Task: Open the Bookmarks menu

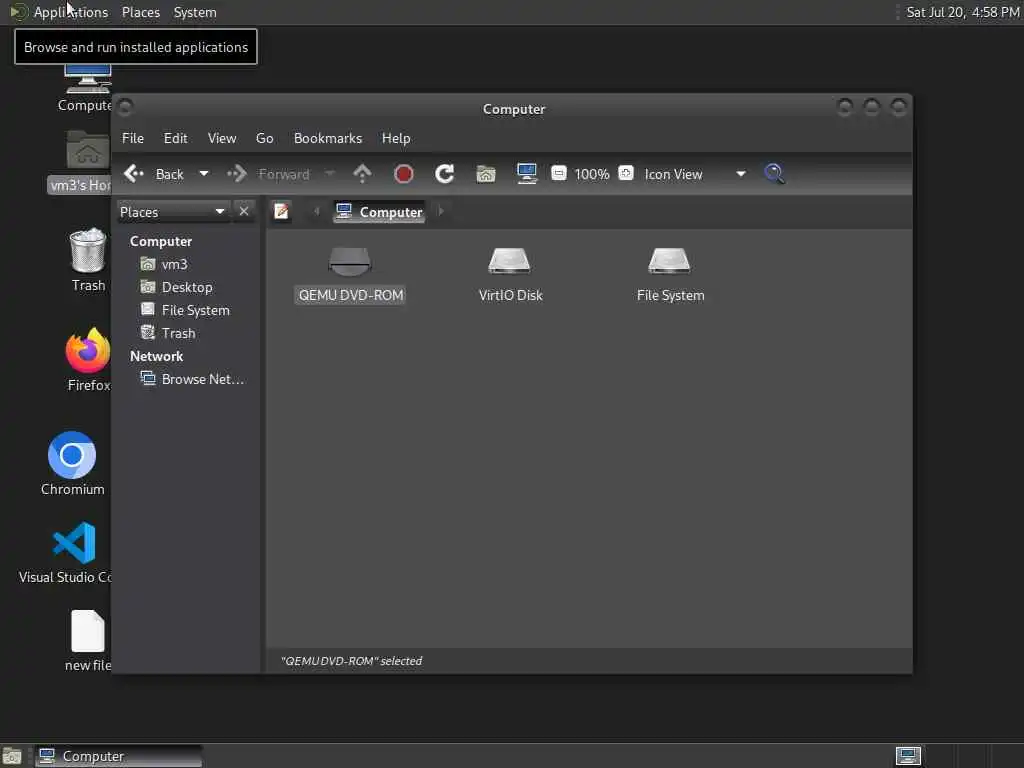Action: [328, 138]
